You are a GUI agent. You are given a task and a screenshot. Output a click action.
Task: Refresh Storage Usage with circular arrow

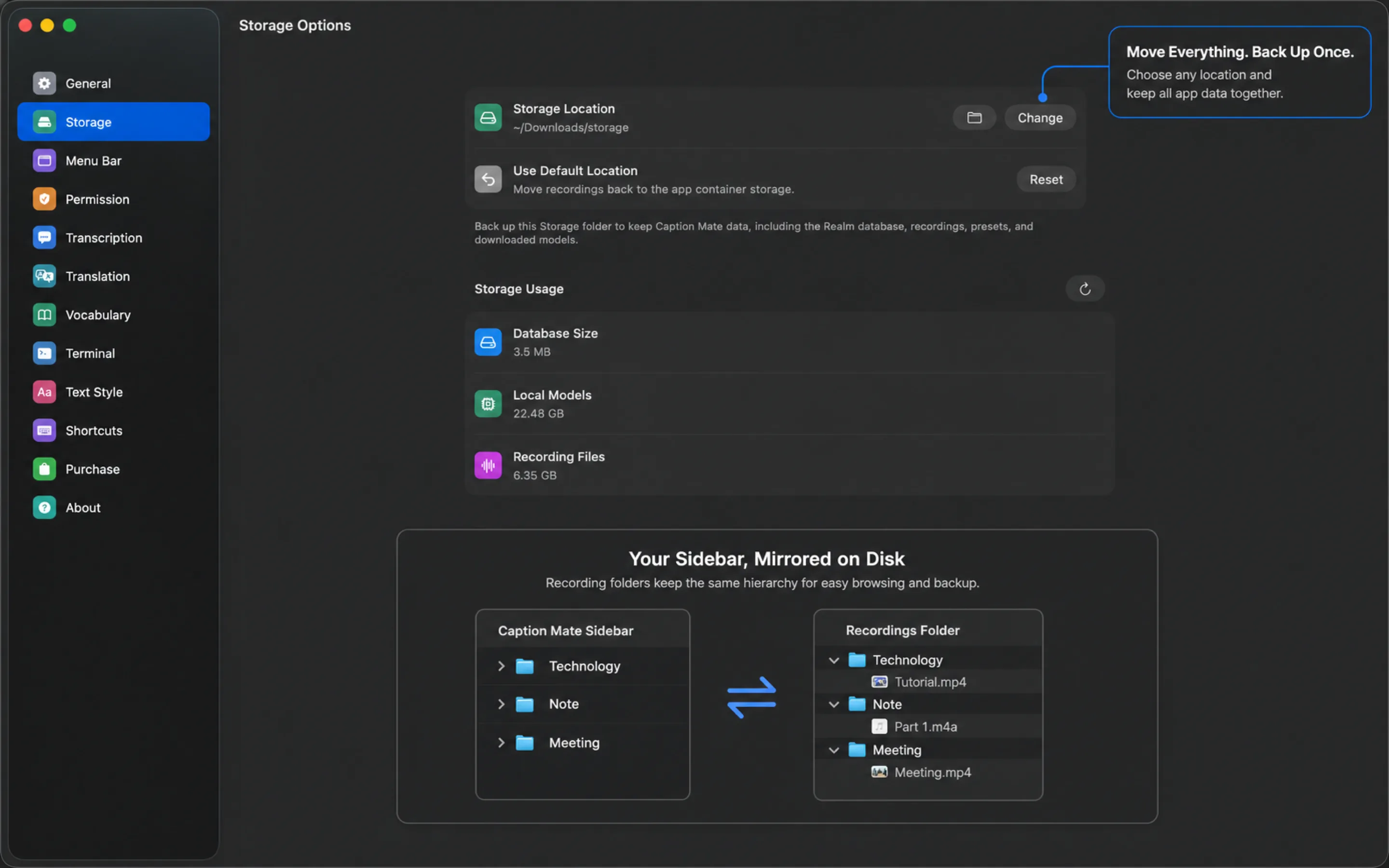1085,289
